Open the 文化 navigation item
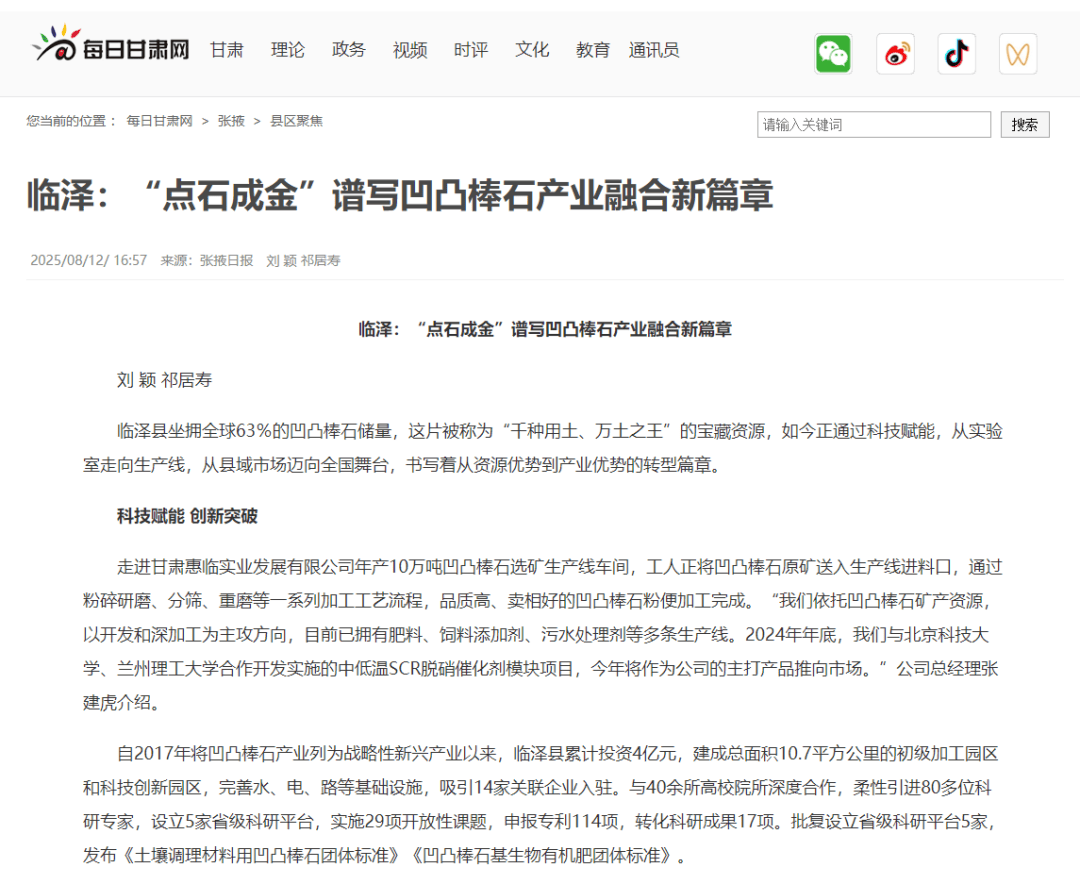This screenshot has width=1080, height=884. pos(532,50)
